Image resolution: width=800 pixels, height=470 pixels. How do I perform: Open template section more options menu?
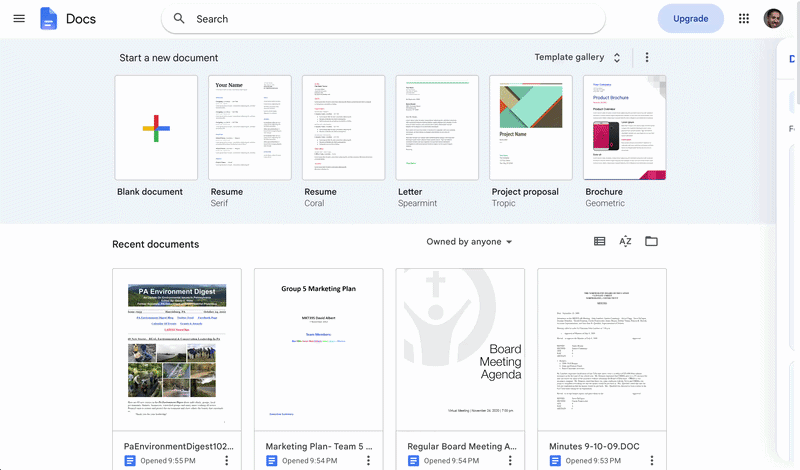pyautogui.click(x=647, y=57)
